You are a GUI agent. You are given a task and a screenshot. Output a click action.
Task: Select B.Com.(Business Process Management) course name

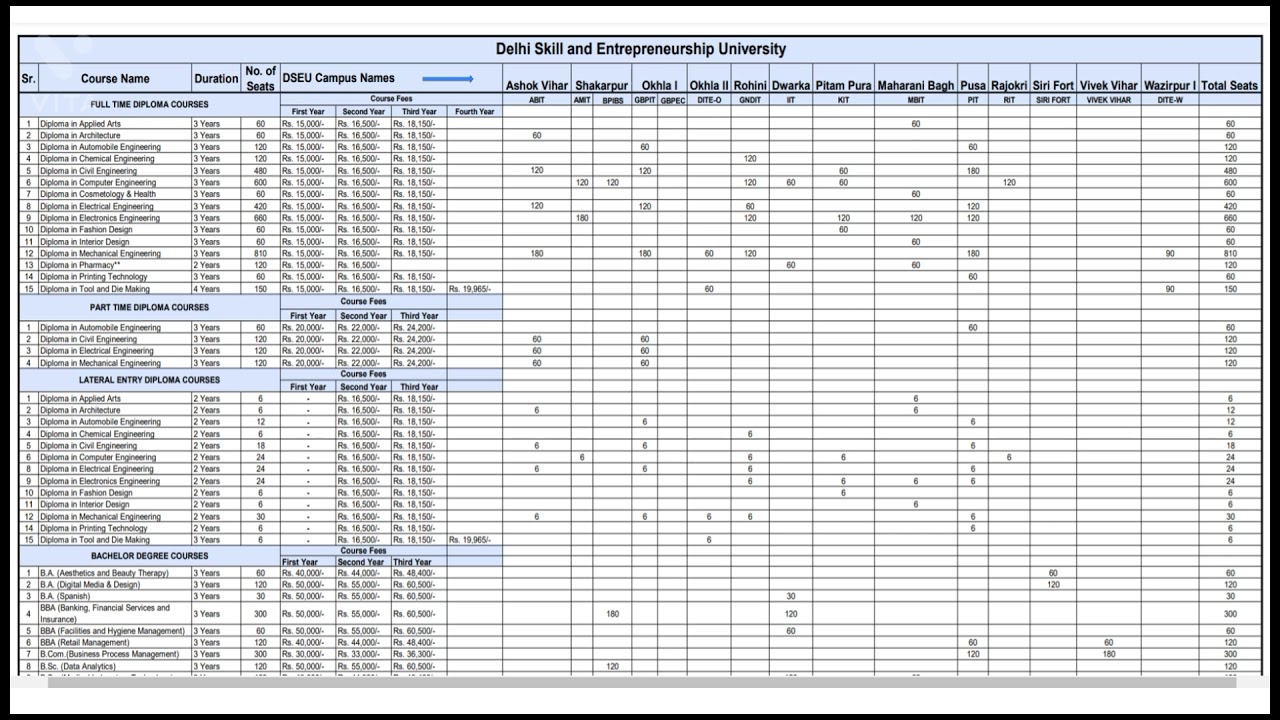click(108, 654)
